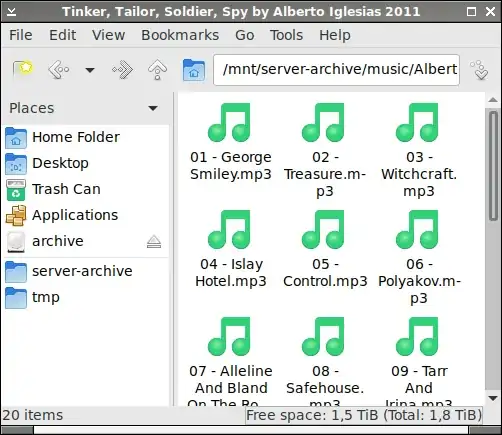Click the archive hard drive icon
Screen dimensions: 502x435
point(16,242)
